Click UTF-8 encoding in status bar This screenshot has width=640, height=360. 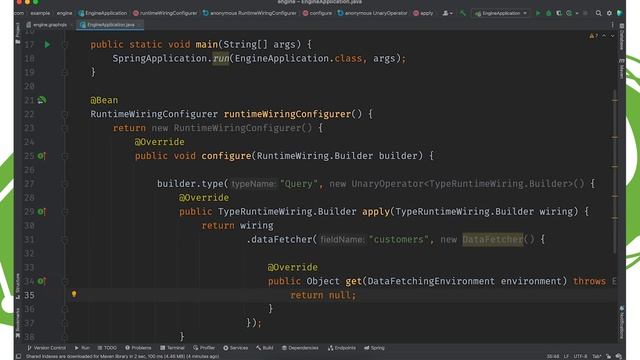tap(580, 356)
